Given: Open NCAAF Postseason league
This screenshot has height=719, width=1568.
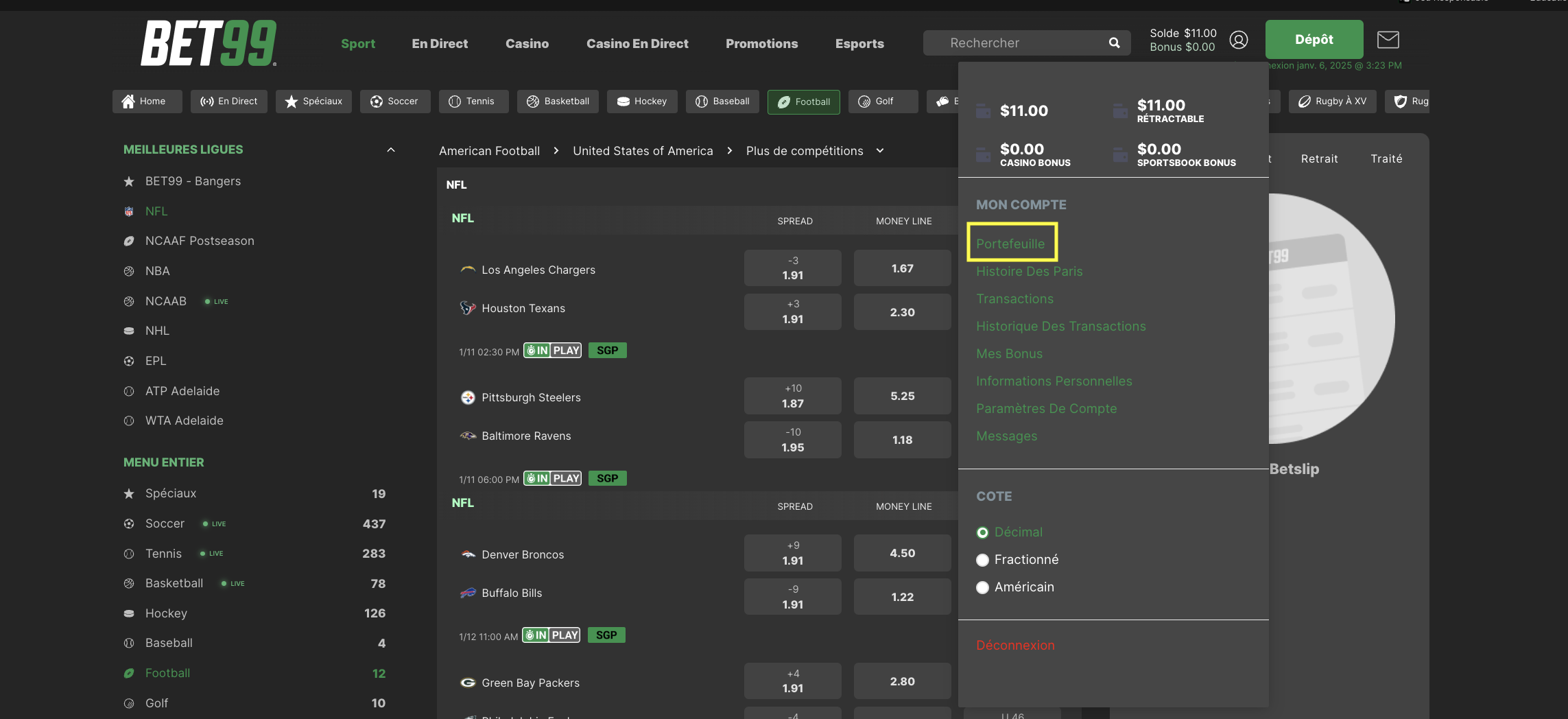Looking at the screenshot, I should coord(200,241).
